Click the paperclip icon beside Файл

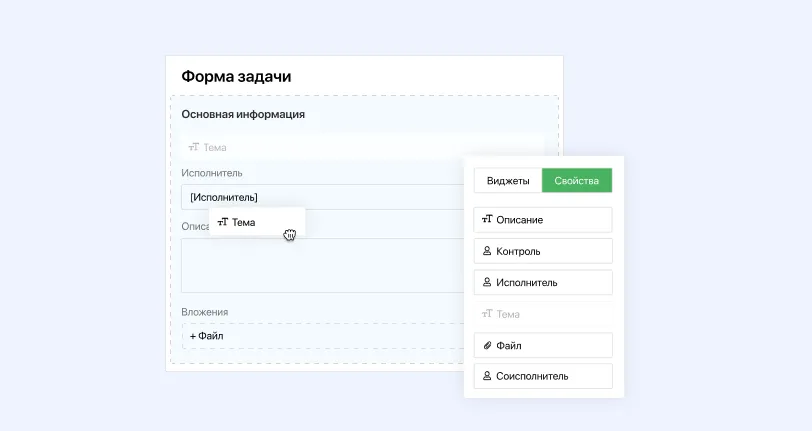pyautogui.click(x=487, y=345)
